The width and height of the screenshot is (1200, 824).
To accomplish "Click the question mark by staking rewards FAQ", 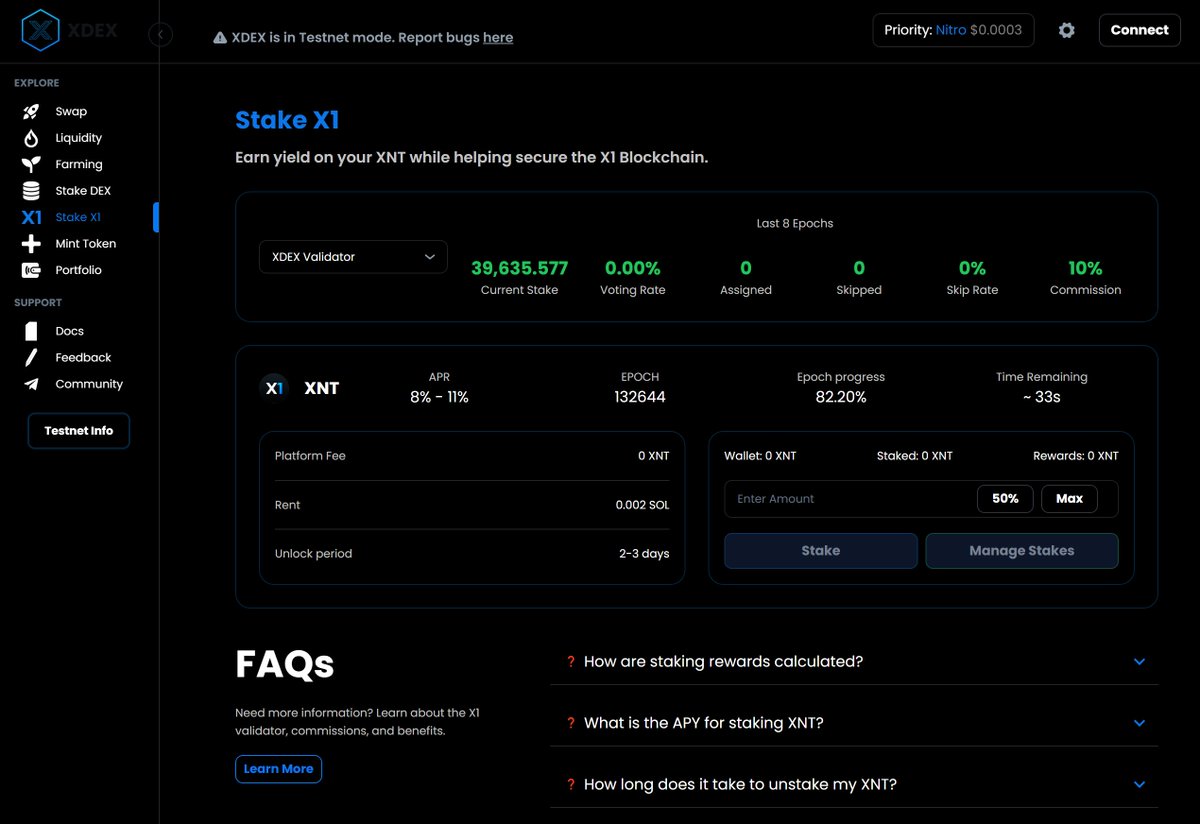I will coord(571,662).
